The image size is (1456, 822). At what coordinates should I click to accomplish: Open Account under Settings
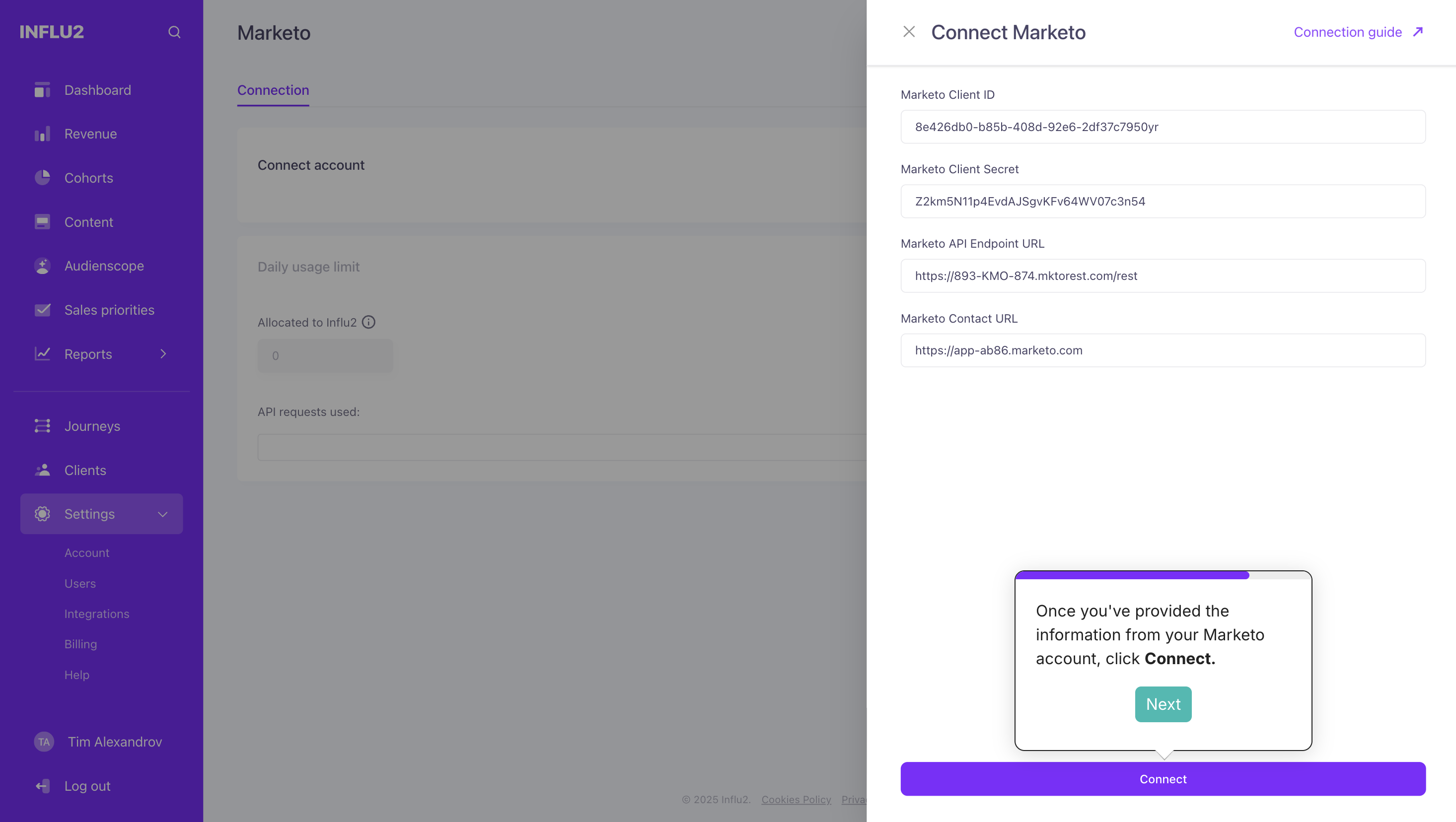(x=87, y=552)
